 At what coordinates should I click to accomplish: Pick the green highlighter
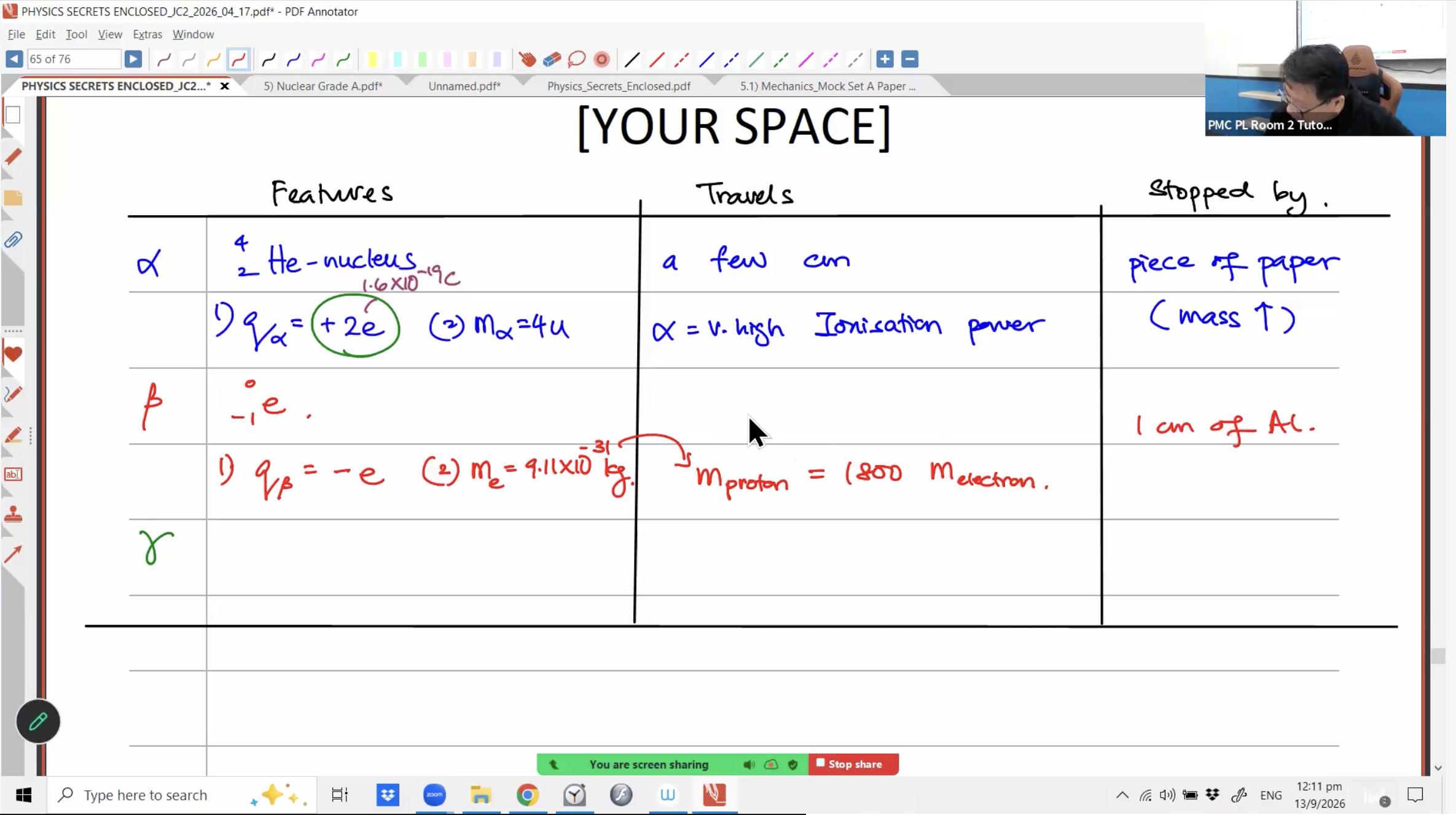click(423, 59)
